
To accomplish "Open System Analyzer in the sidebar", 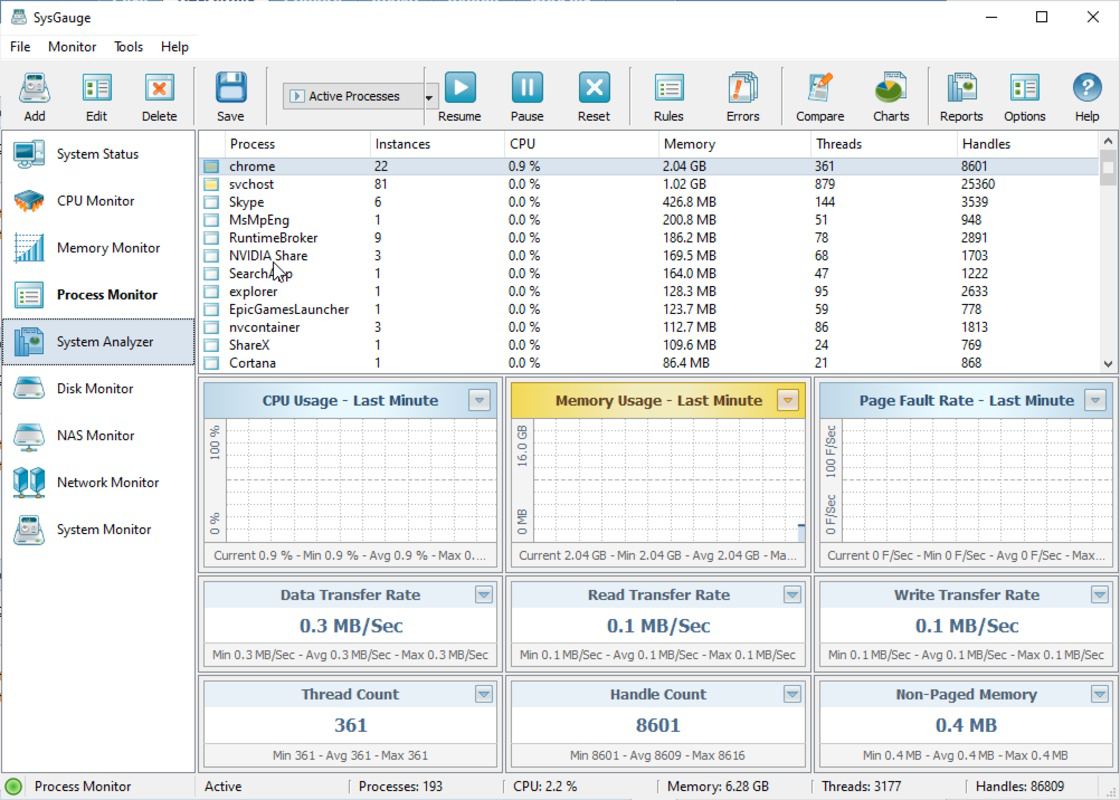I will click(x=99, y=342).
